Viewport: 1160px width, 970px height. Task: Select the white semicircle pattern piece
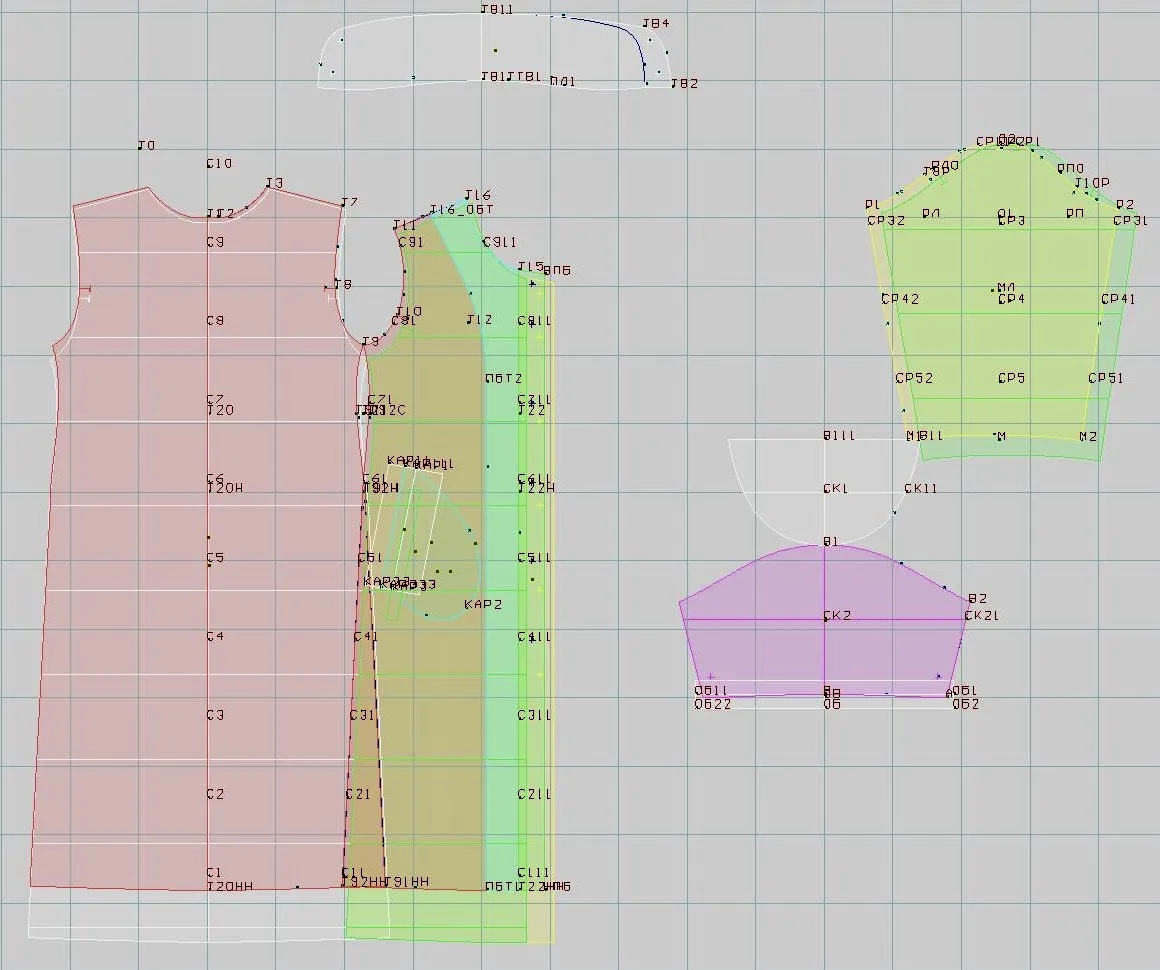(823, 491)
